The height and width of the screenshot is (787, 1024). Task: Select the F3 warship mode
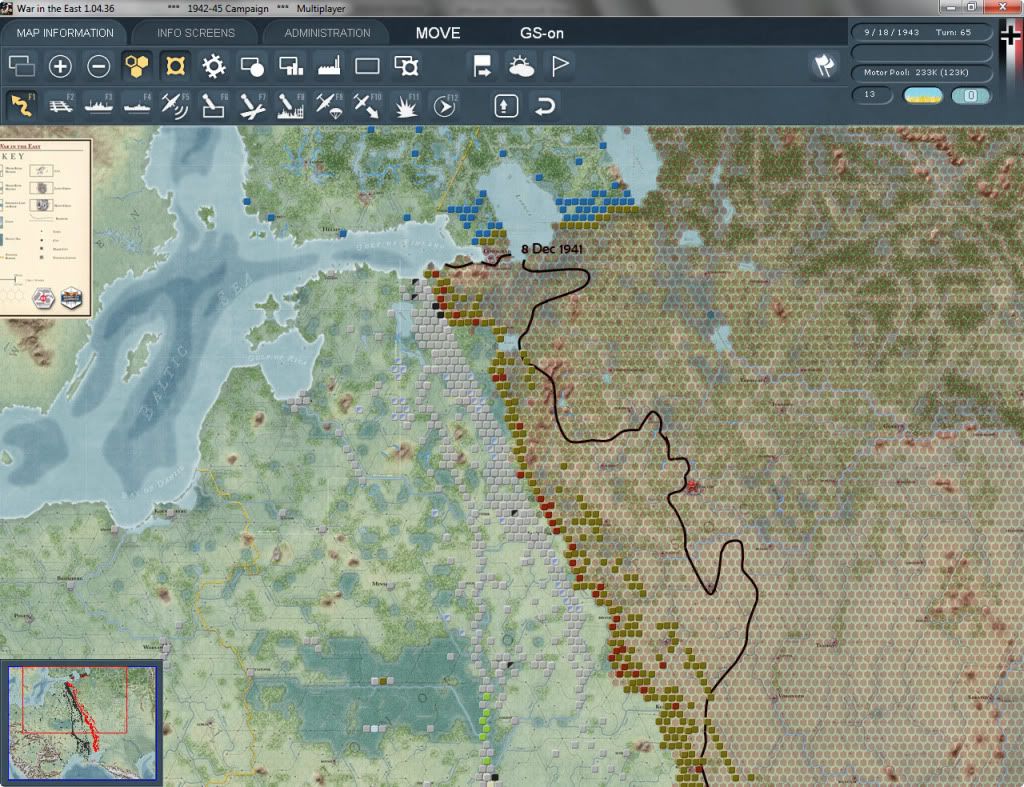click(99, 105)
